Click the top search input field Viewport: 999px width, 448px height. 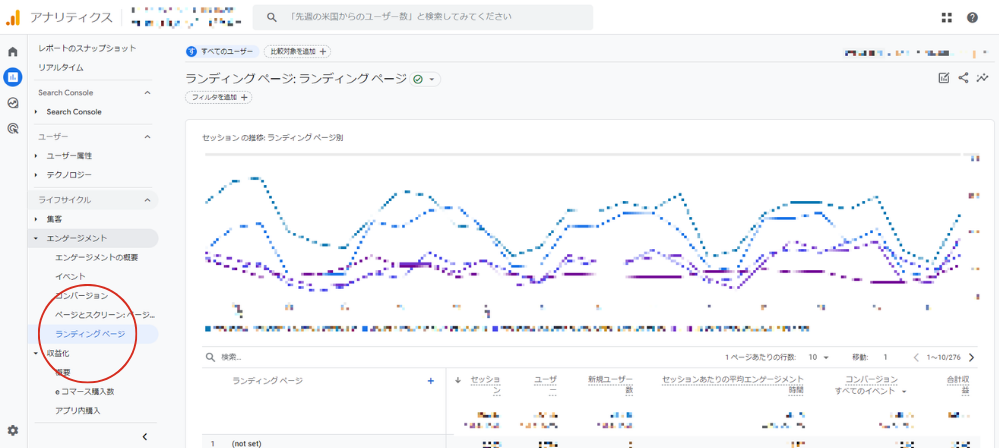click(x=423, y=17)
